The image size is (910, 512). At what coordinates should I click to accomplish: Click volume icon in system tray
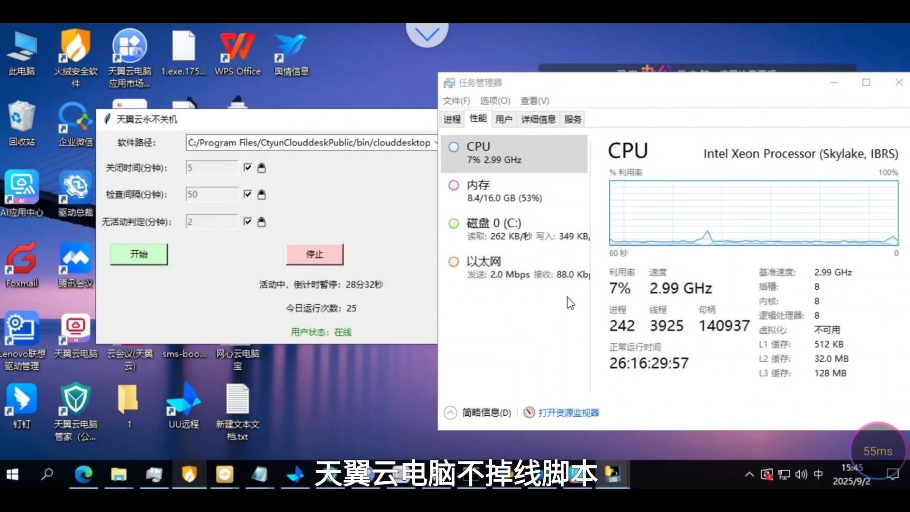pos(801,475)
